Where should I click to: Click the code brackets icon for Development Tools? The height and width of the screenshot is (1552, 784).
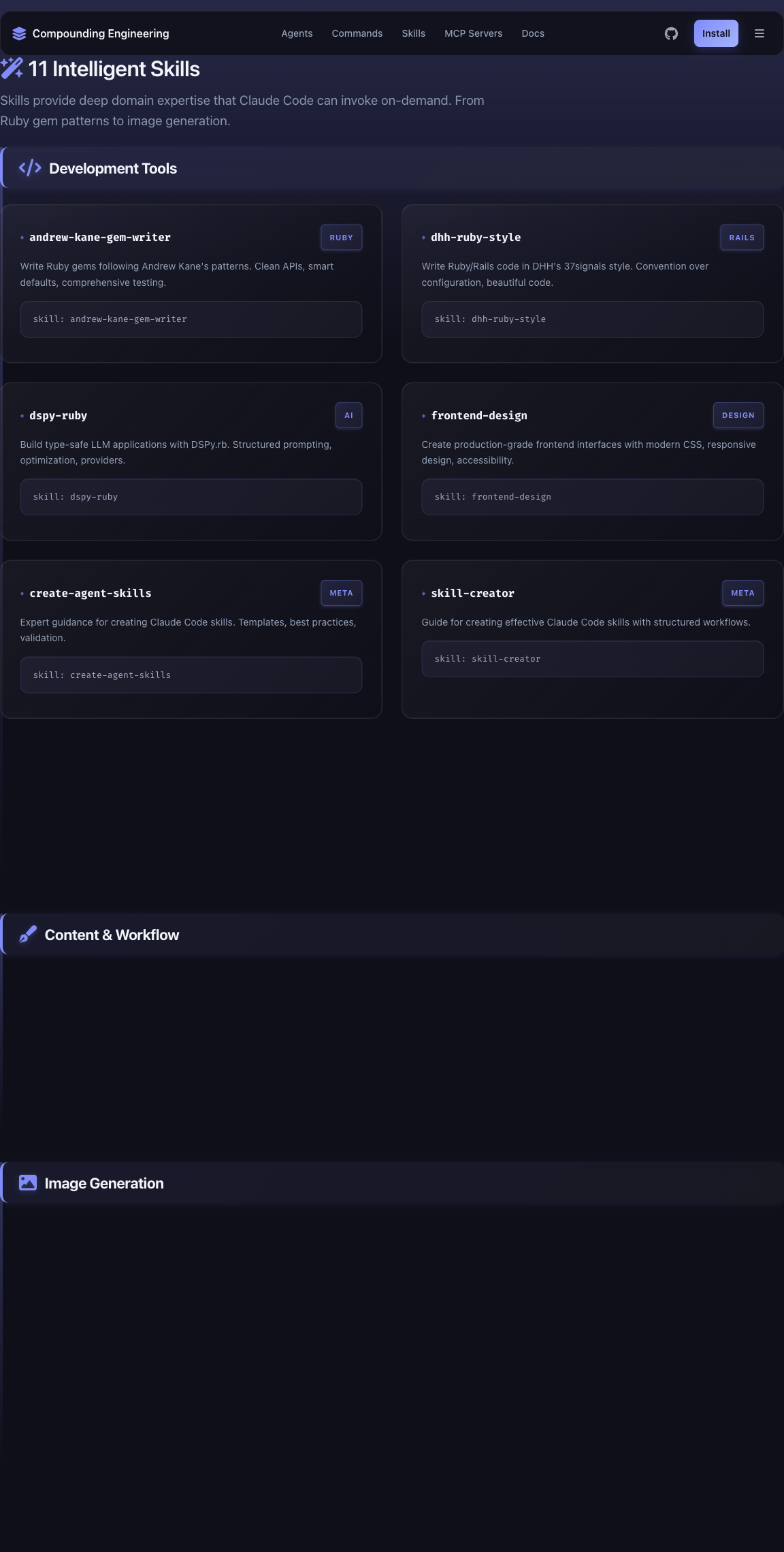pos(30,168)
